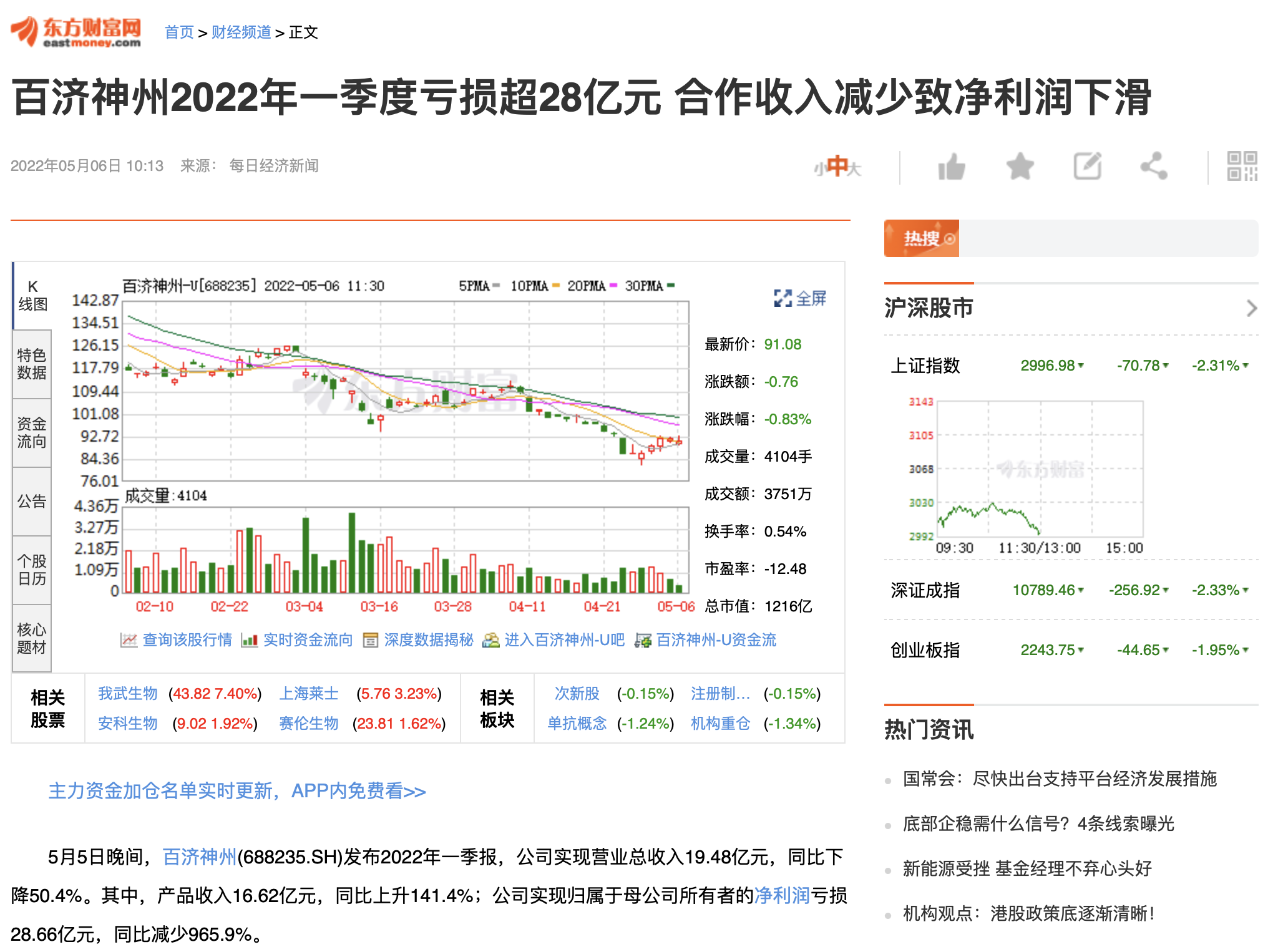Open 我武生物 stock link
This screenshot has width=1278, height=952.
coord(128,694)
